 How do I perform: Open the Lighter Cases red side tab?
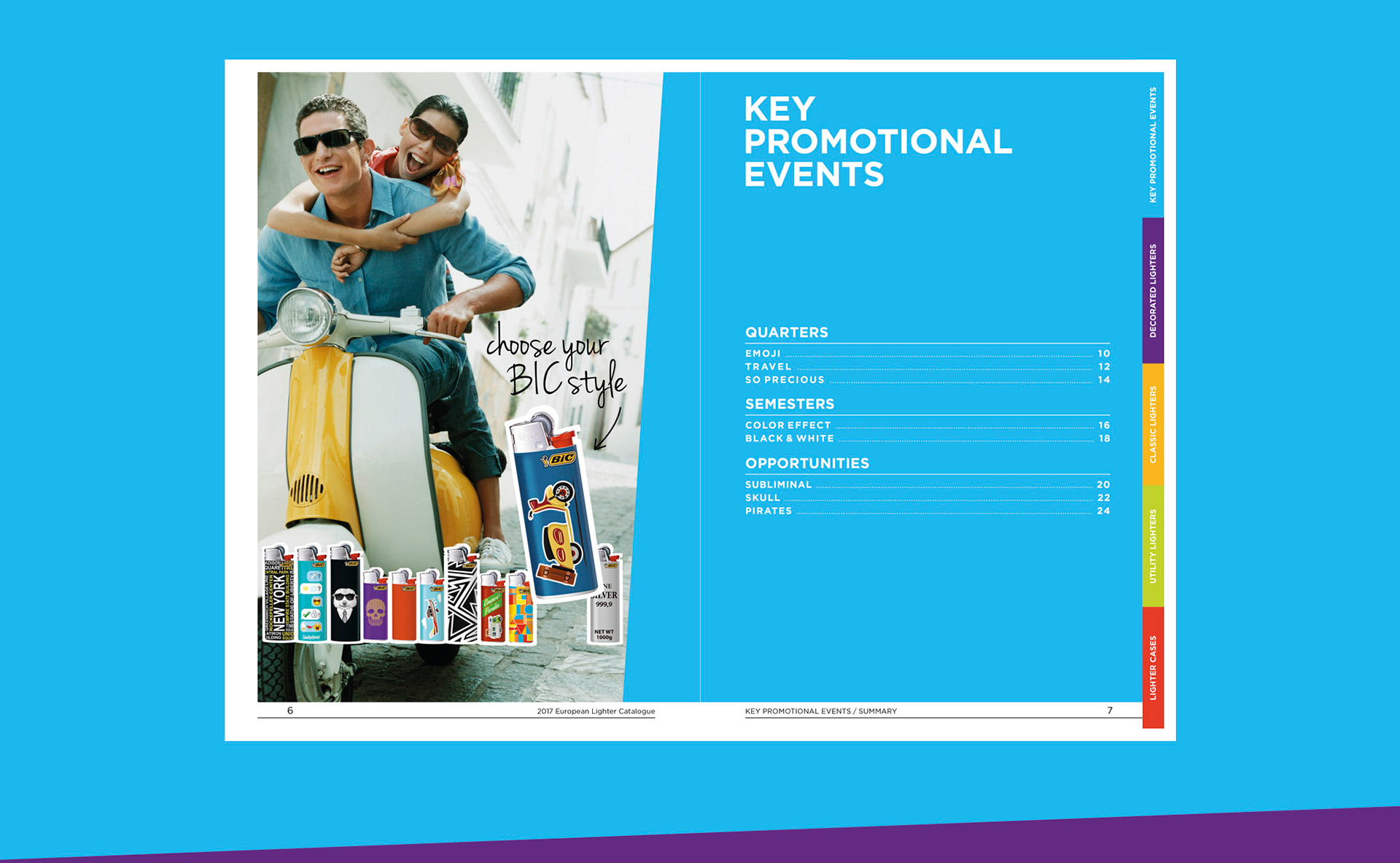pos(1153,667)
